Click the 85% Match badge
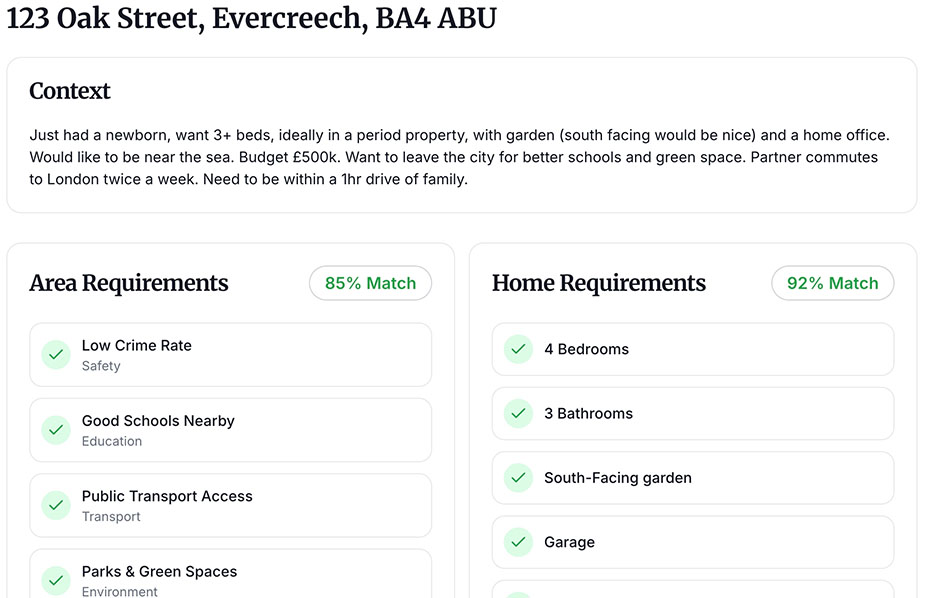 click(x=370, y=283)
